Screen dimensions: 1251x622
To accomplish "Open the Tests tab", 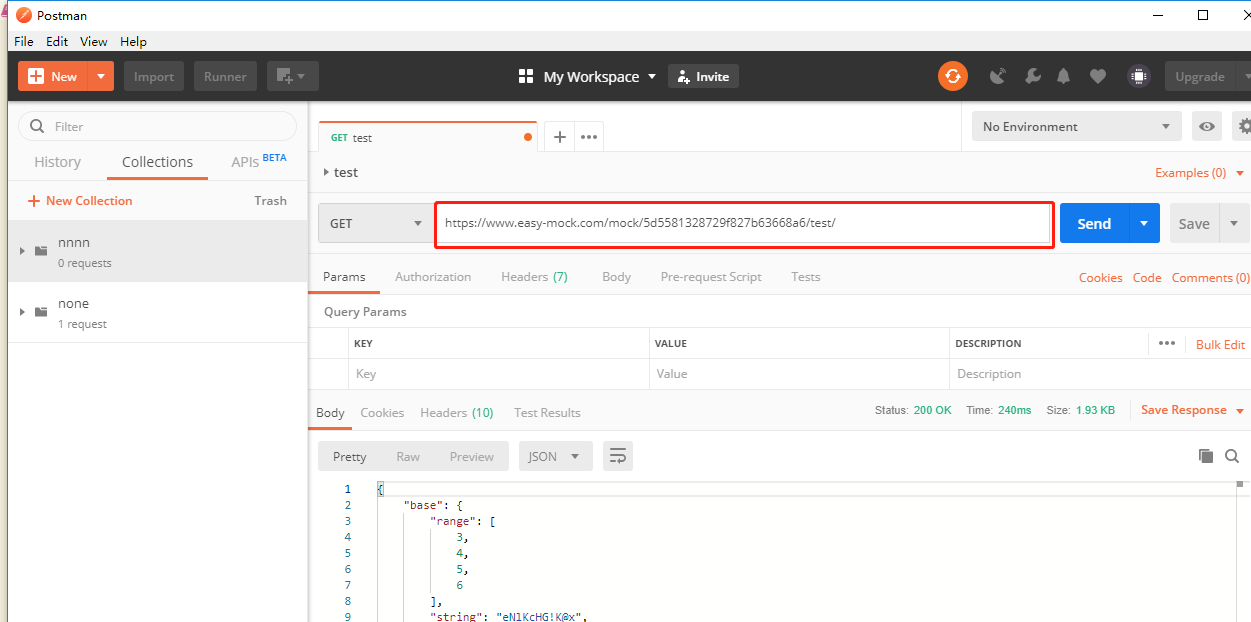I will [805, 277].
